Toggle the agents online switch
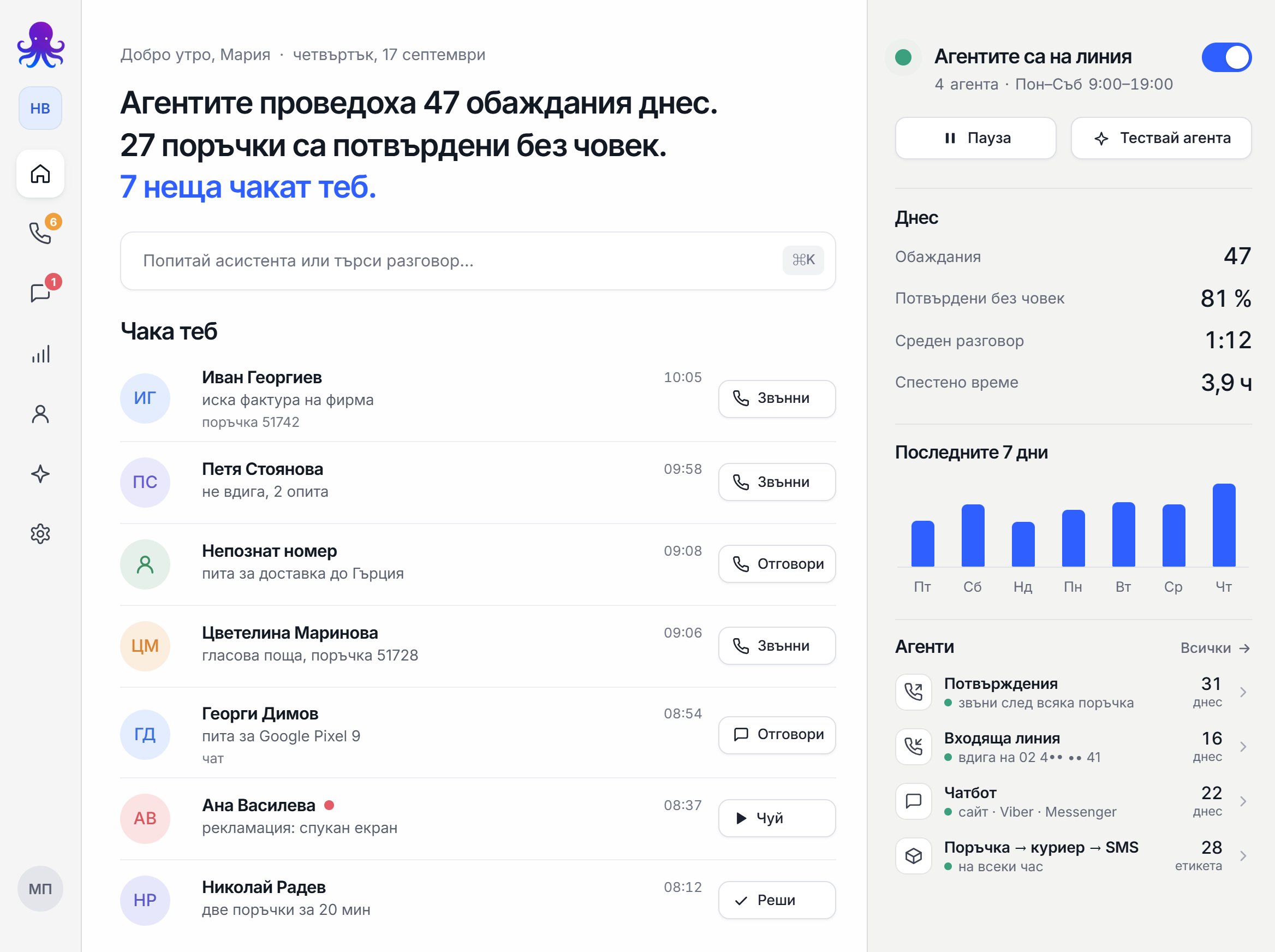Screen dimensions: 1275x952 [x=1226, y=57]
